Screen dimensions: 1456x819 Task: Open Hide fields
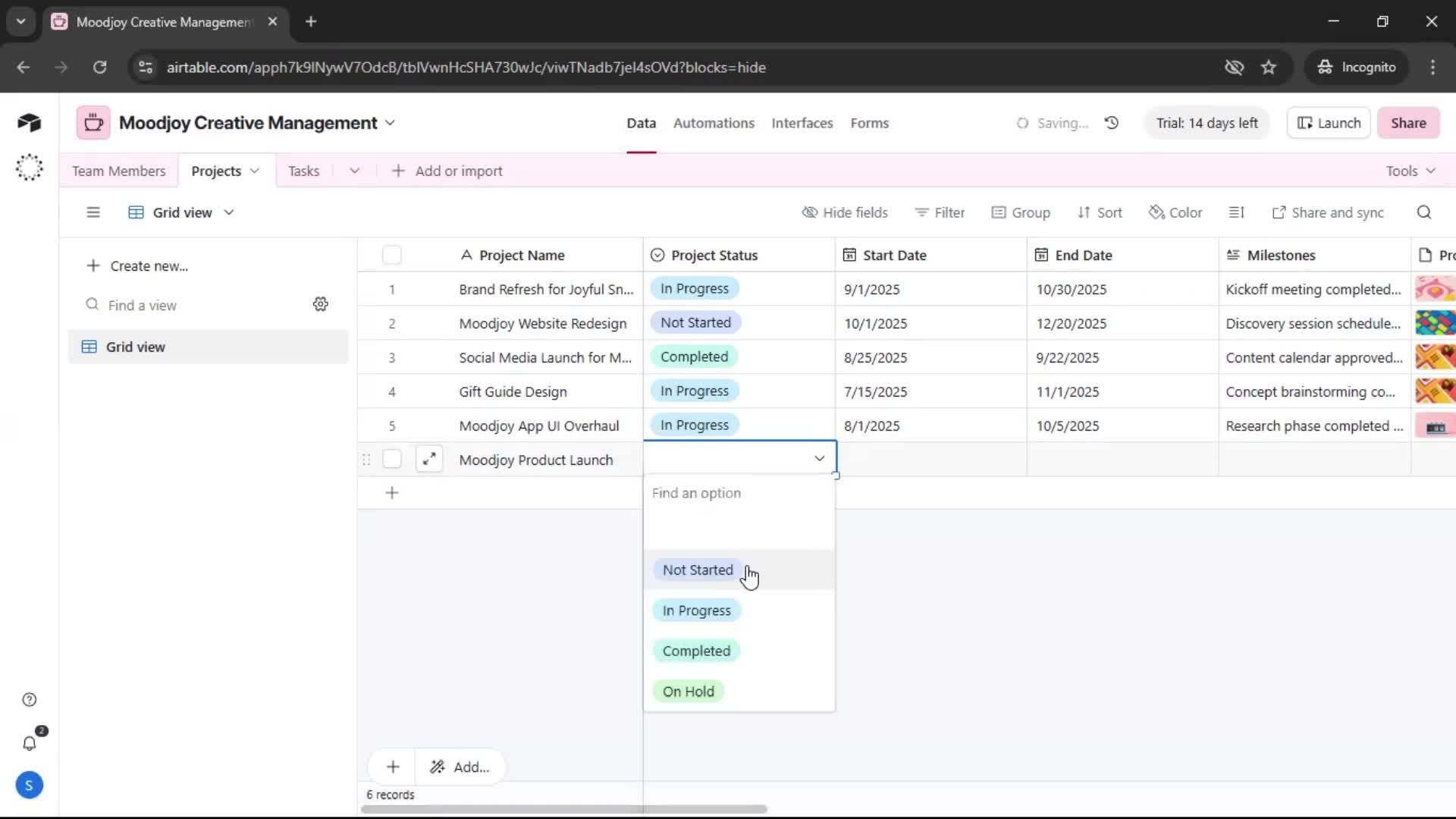point(845,212)
